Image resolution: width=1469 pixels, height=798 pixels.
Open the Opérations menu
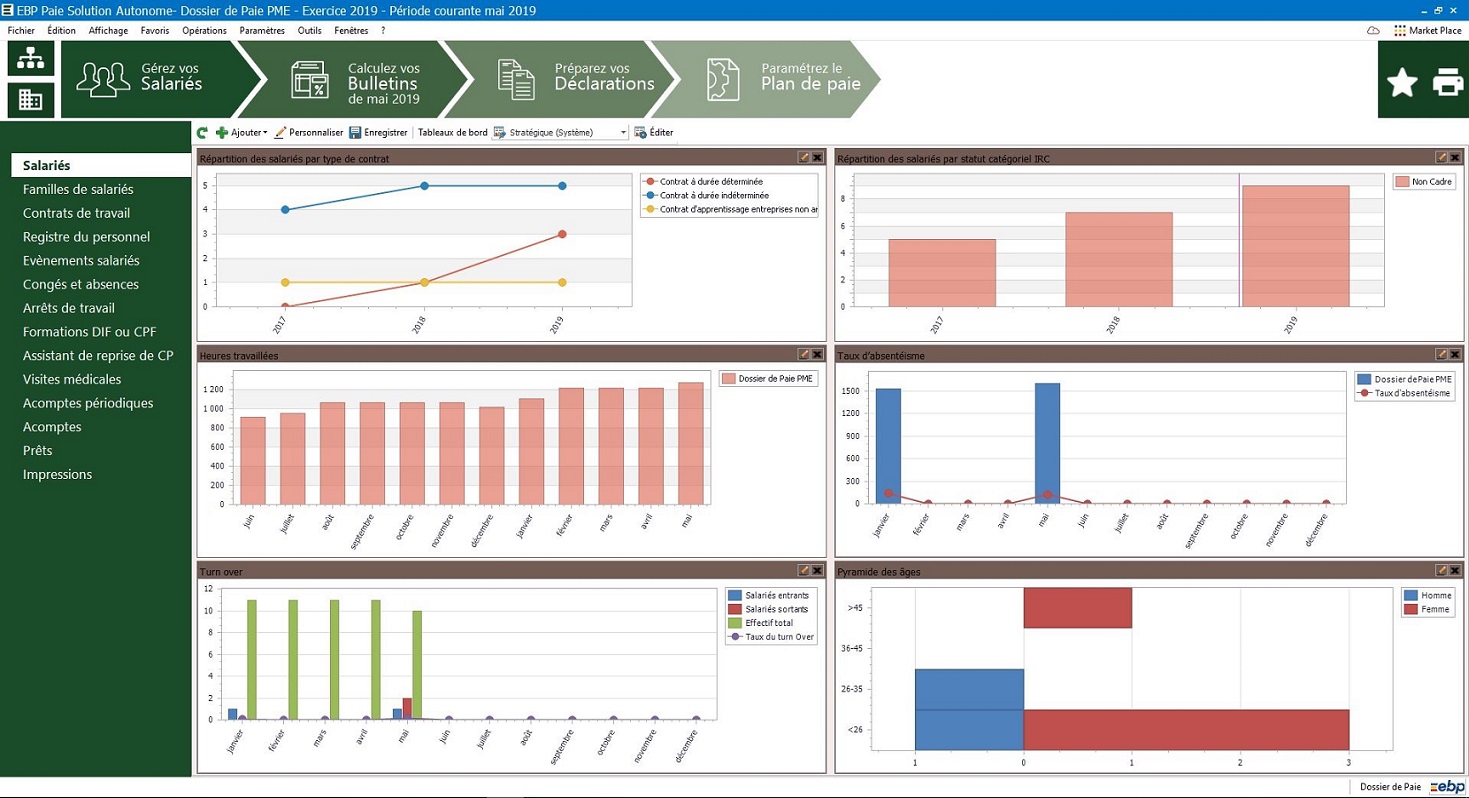tap(205, 31)
